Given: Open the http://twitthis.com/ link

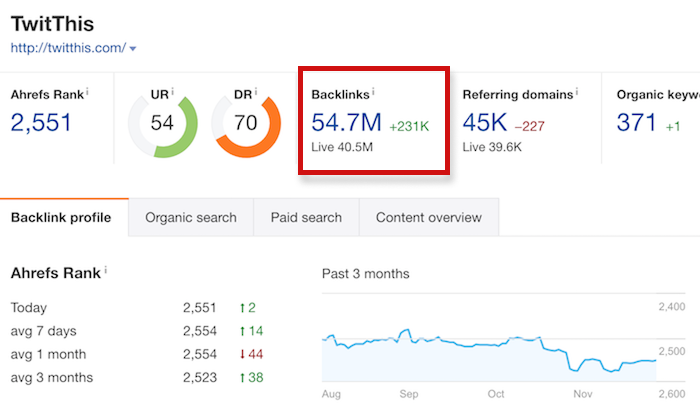Looking at the screenshot, I should coord(68,48).
